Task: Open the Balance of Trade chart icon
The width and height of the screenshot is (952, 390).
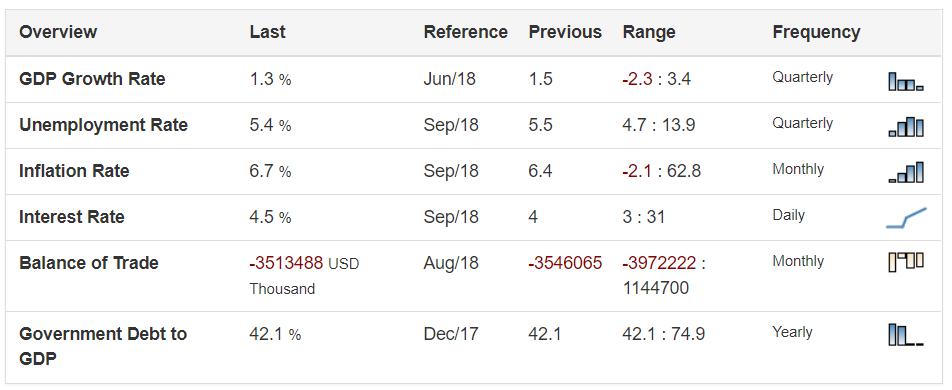Action: pos(906,262)
